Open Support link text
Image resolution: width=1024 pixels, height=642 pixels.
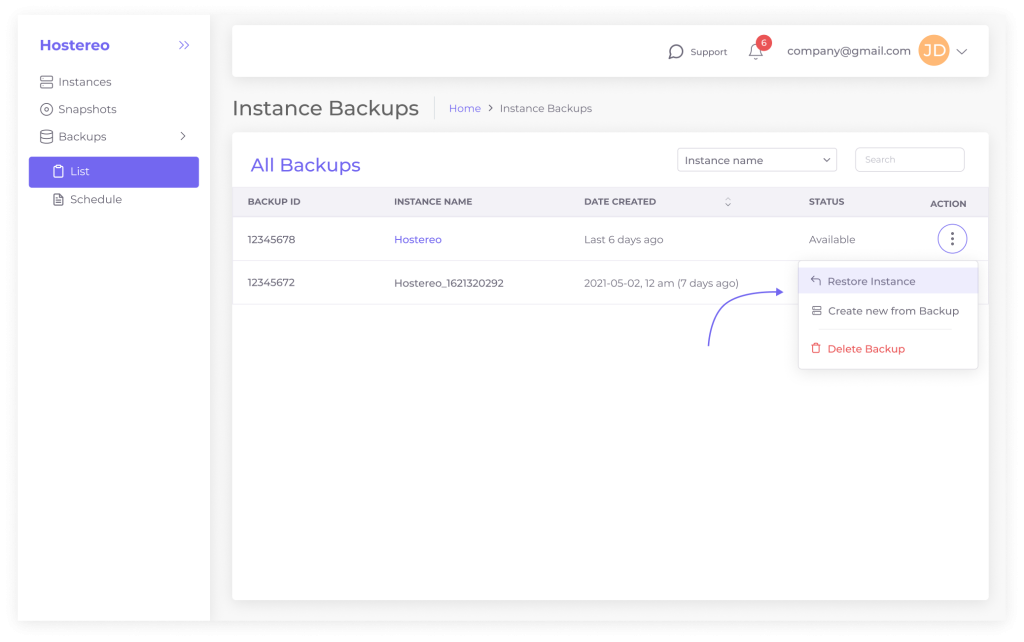pyautogui.click(x=709, y=52)
